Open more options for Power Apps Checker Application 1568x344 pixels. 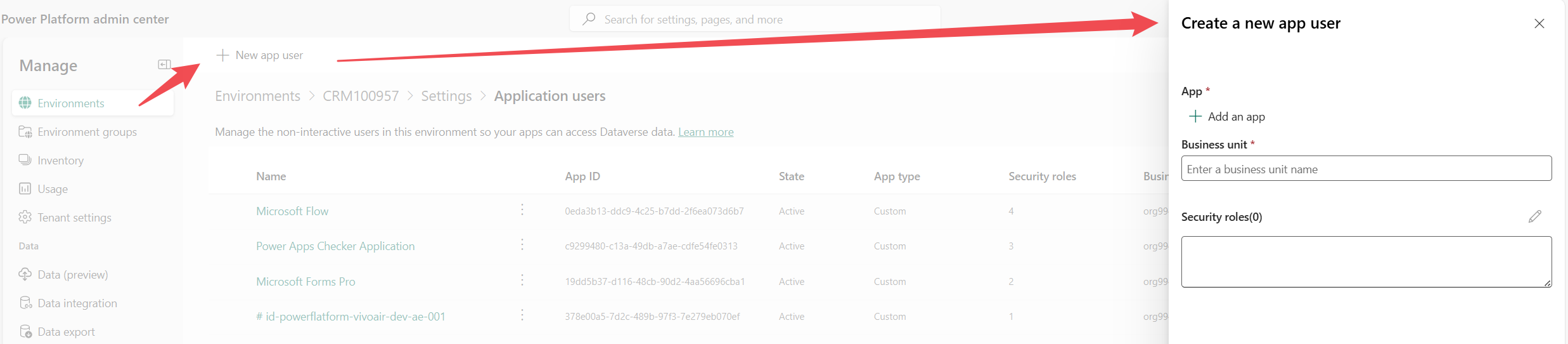pyautogui.click(x=522, y=245)
